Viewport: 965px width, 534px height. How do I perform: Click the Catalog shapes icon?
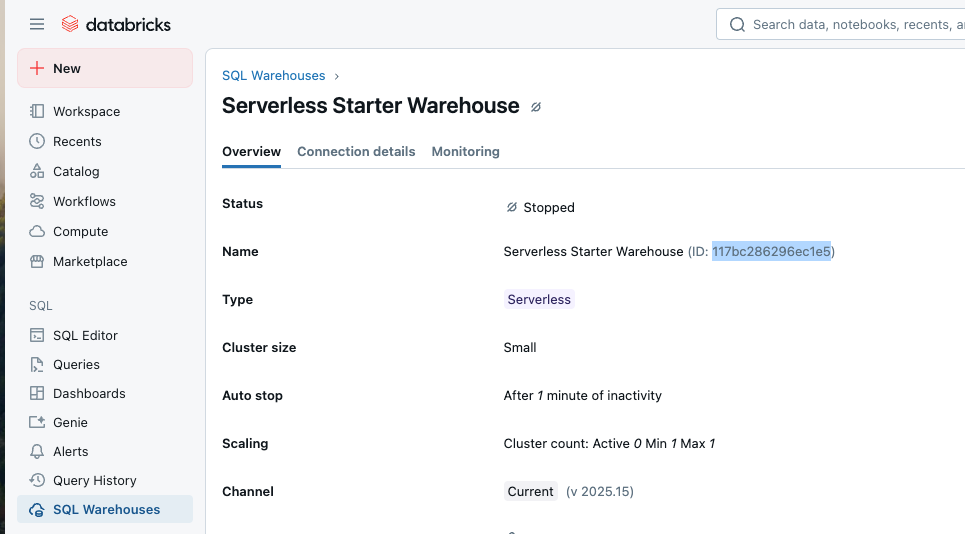(37, 171)
